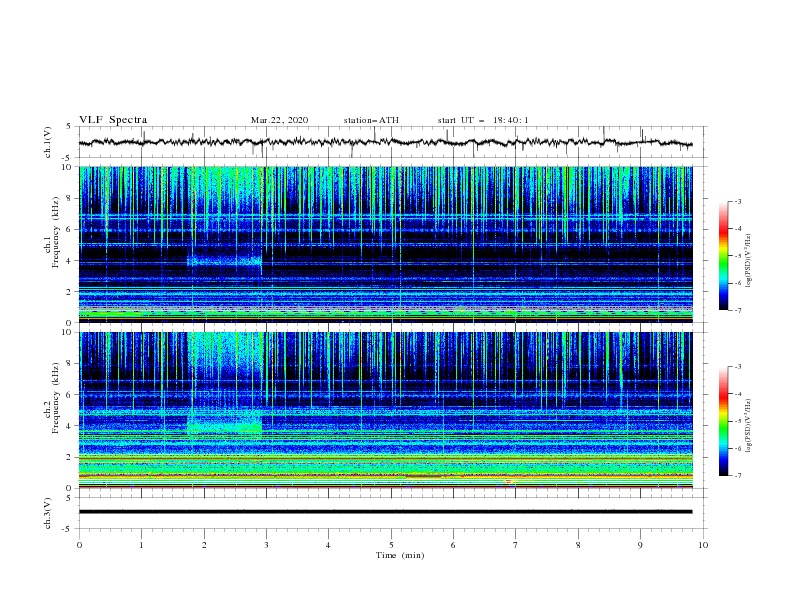The image size is (792, 612).
Task: Click the 'Time (min)' axis label
Action: [x=400, y=555]
